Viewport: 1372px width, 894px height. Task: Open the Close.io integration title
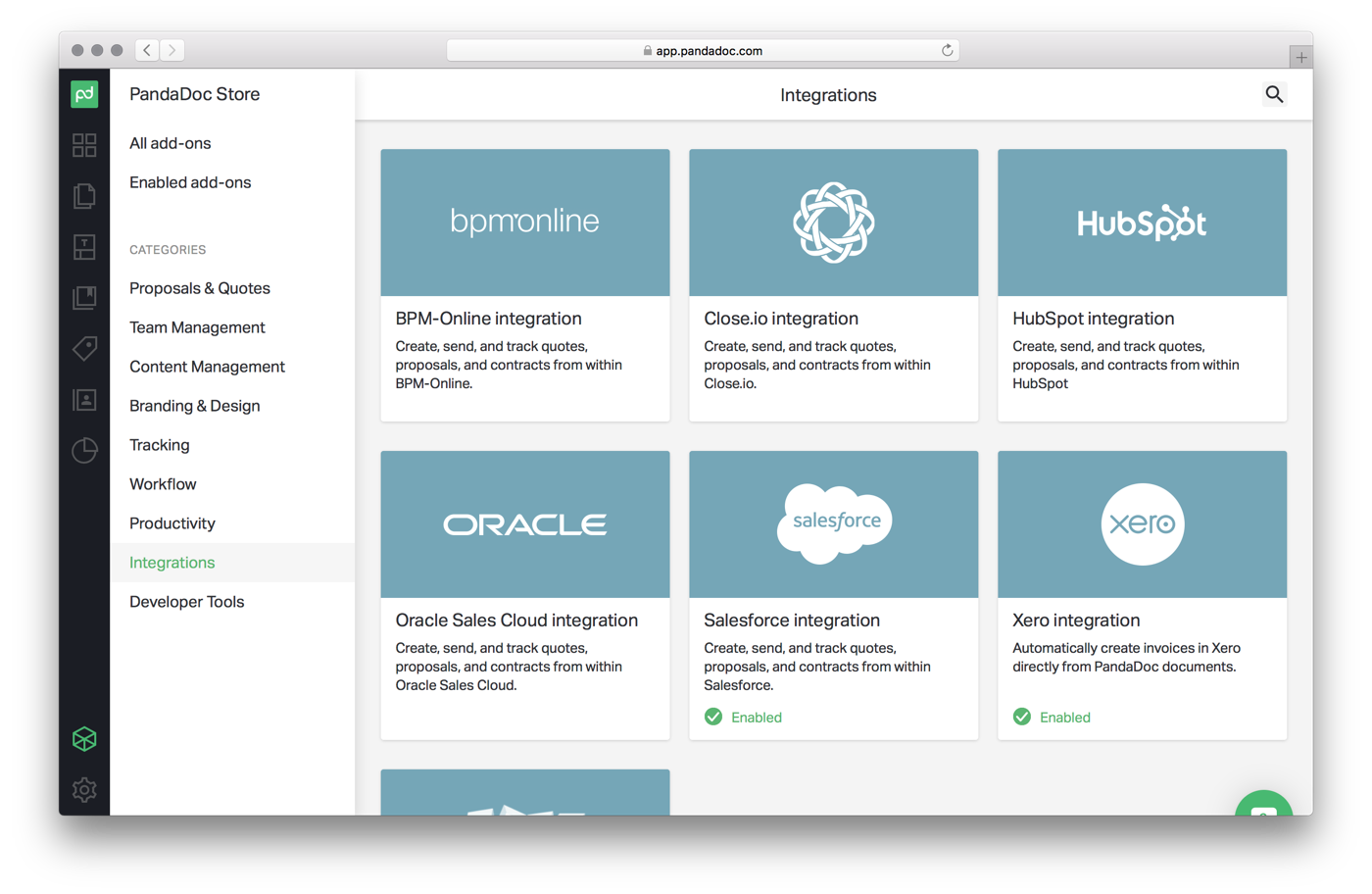(x=781, y=319)
